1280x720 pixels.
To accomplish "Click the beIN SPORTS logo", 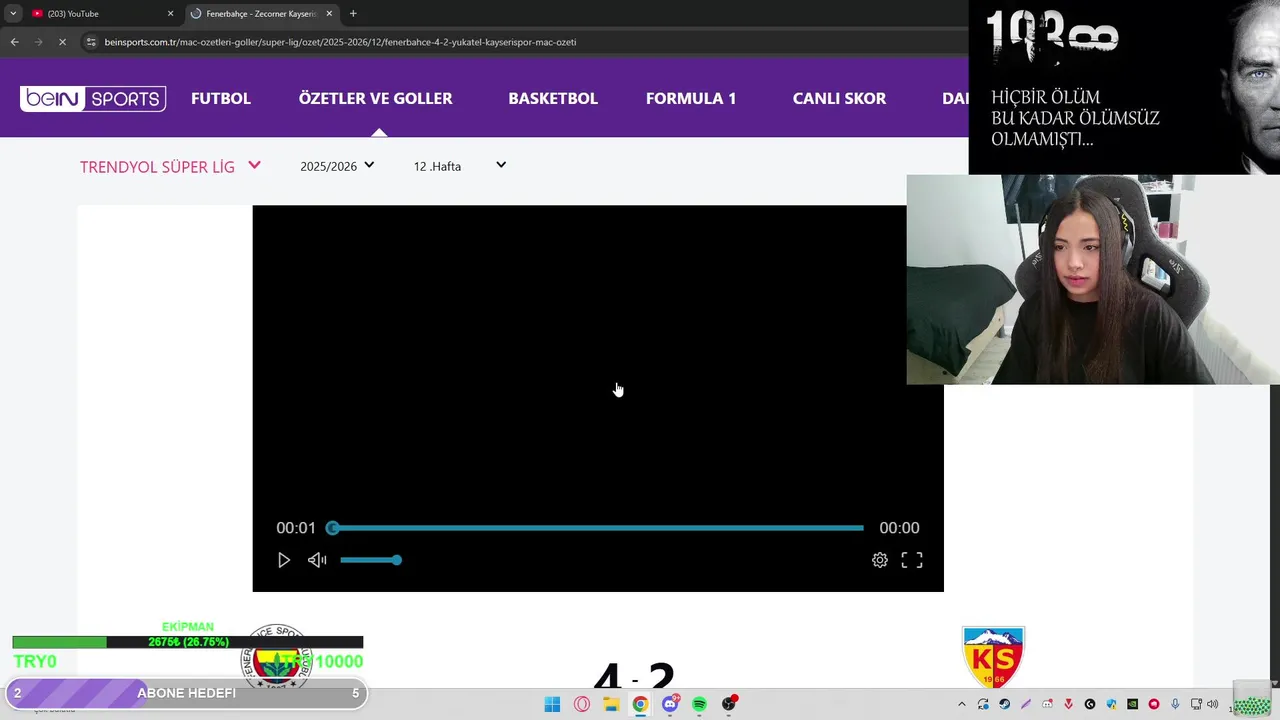I will [x=93, y=98].
